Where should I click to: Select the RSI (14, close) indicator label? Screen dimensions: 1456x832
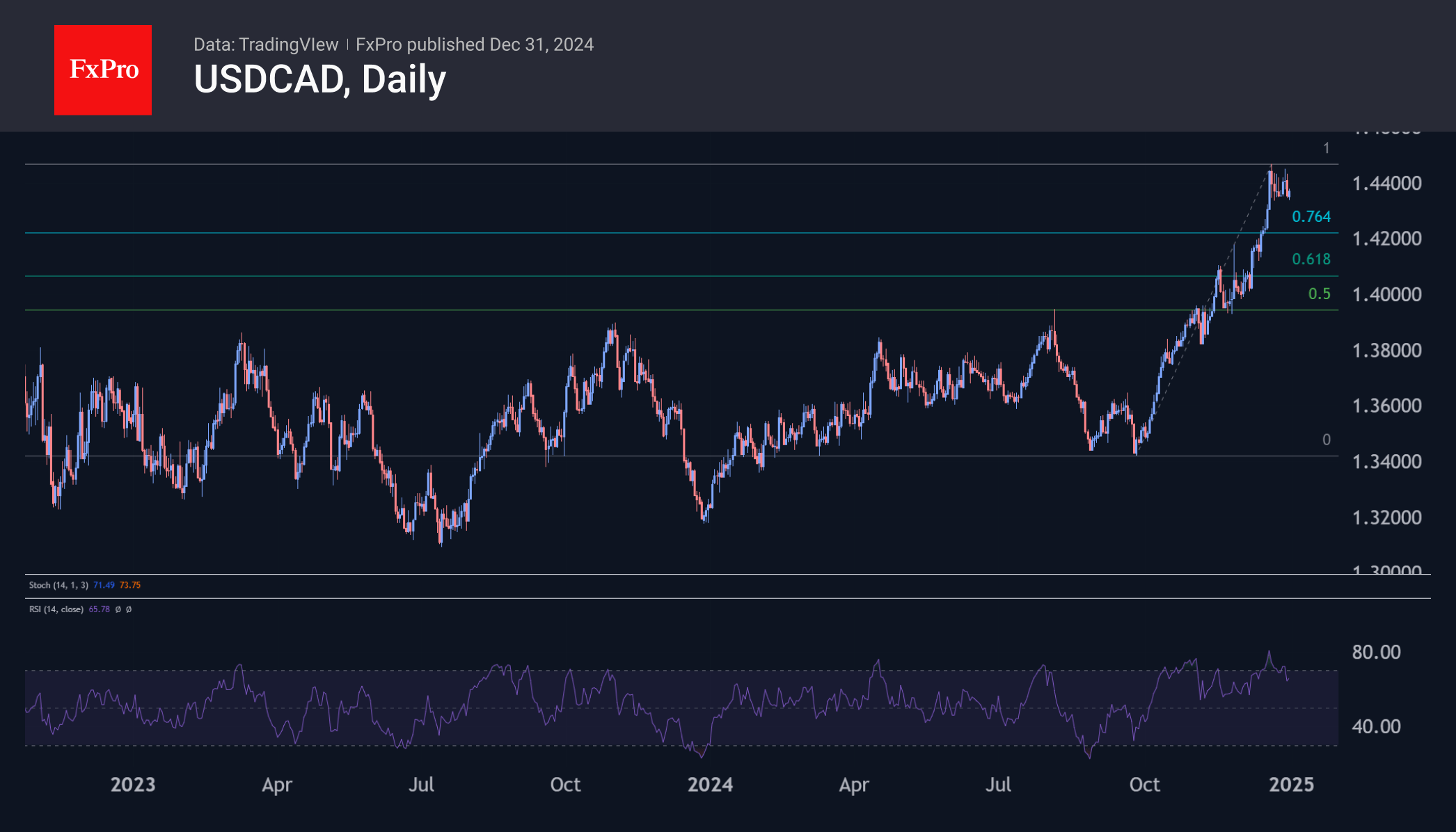(56, 609)
